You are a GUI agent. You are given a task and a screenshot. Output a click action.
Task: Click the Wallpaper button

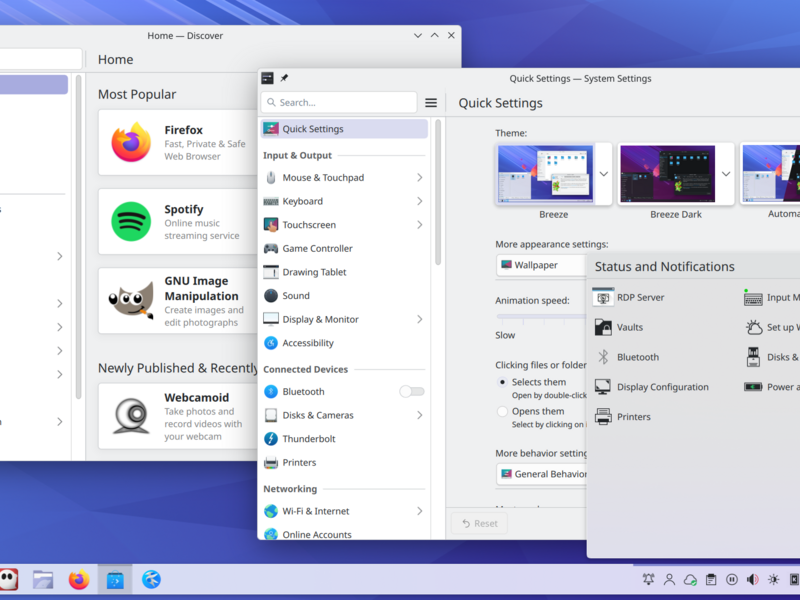(541, 265)
